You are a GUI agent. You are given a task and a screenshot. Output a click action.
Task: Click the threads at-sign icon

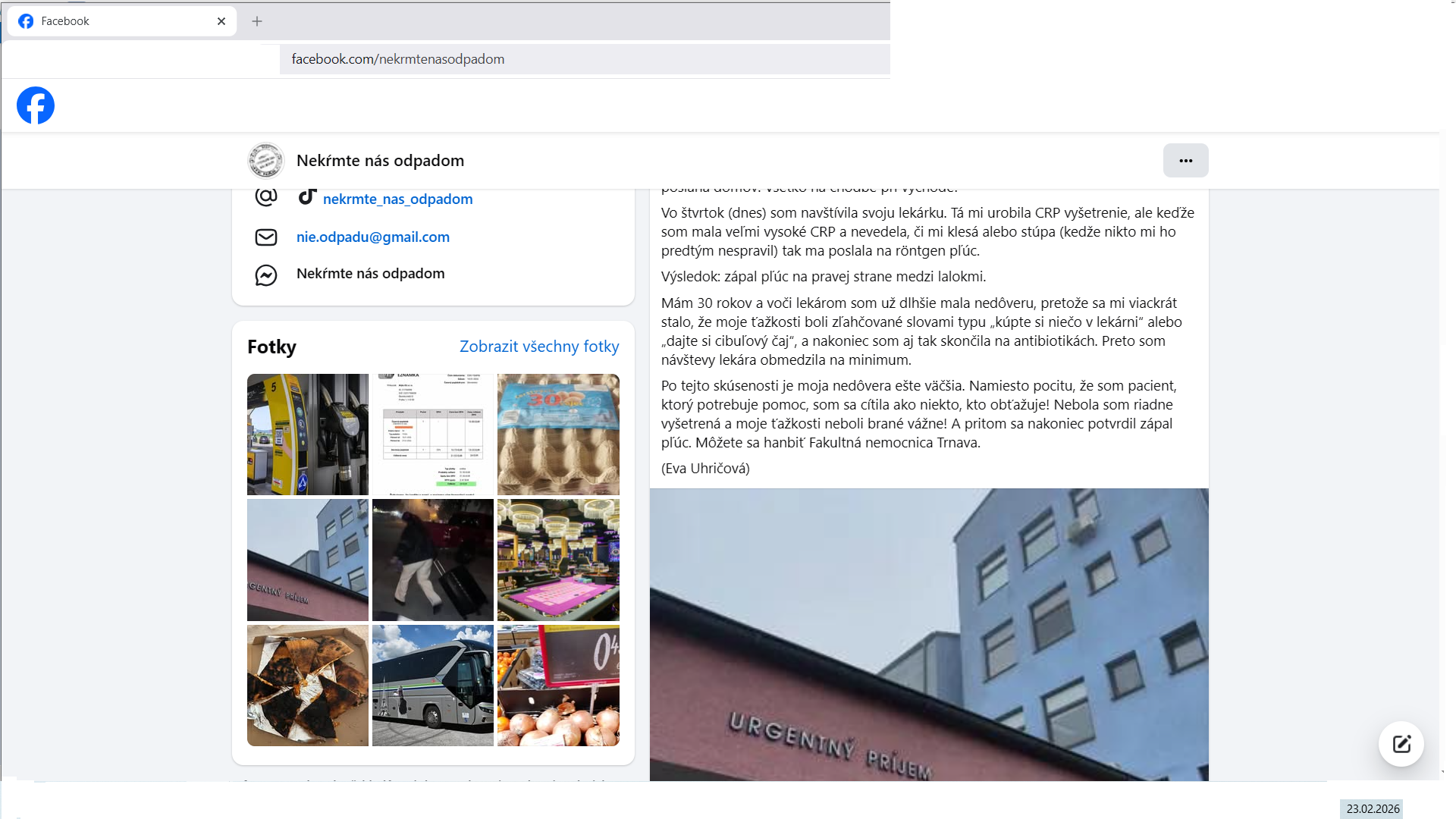(x=266, y=197)
